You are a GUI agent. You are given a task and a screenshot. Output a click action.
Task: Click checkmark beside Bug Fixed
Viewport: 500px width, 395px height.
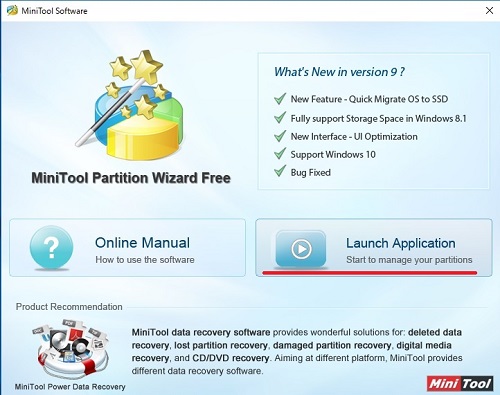click(x=280, y=171)
